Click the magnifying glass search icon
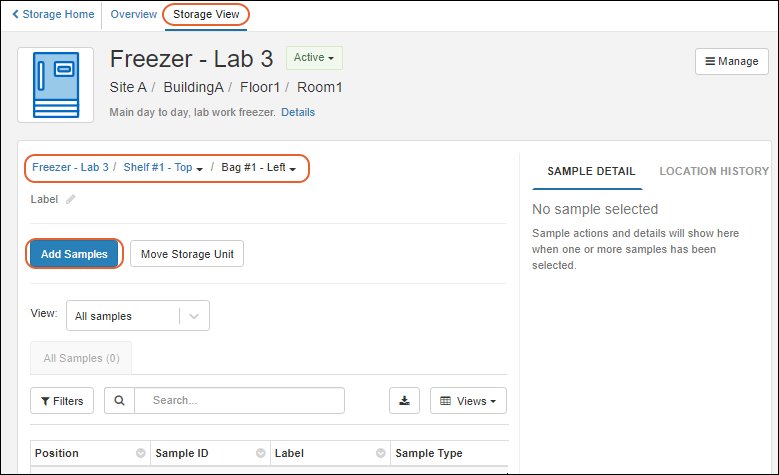The height and width of the screenshot is (475, 779). [119, 401]
